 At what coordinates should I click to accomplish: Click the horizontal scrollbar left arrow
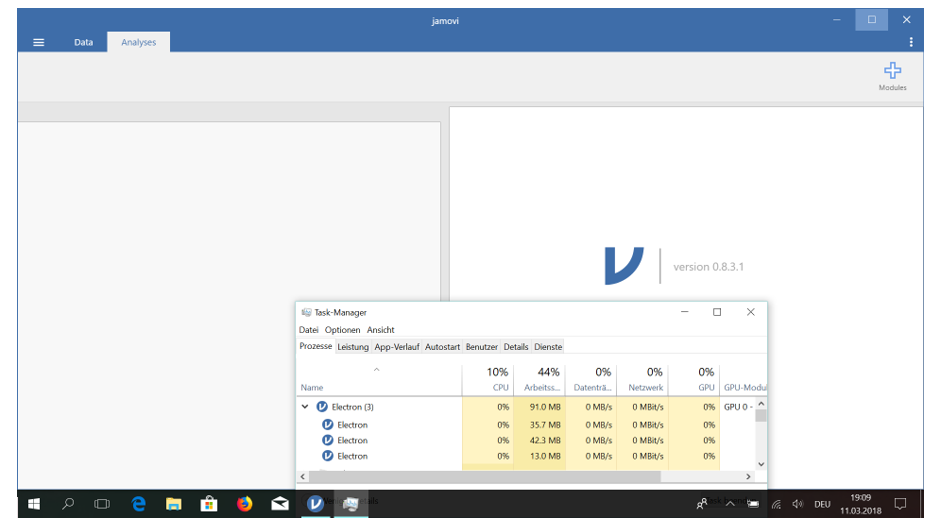click(303, 476)
